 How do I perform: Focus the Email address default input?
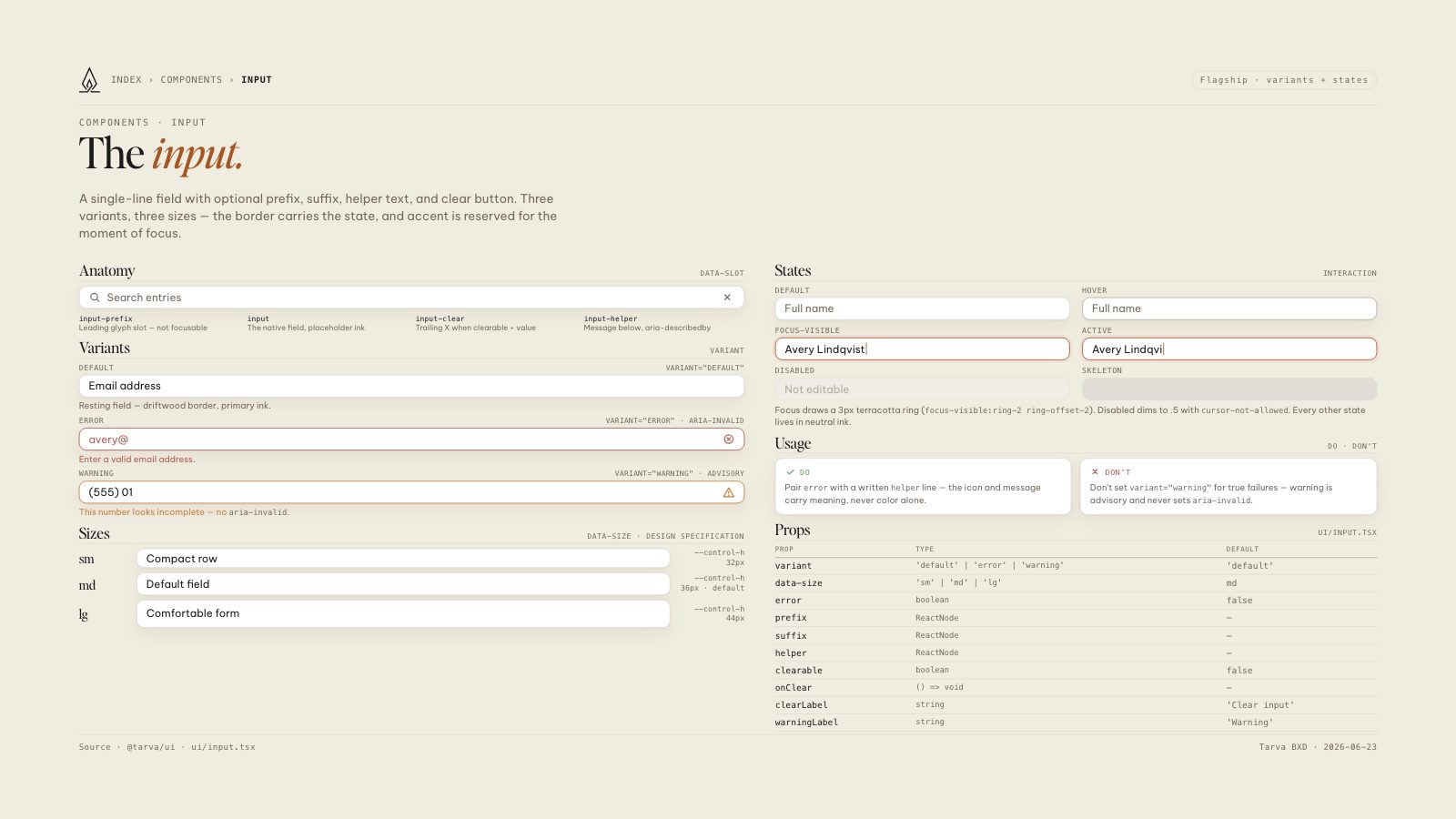[x=411, y=386]
